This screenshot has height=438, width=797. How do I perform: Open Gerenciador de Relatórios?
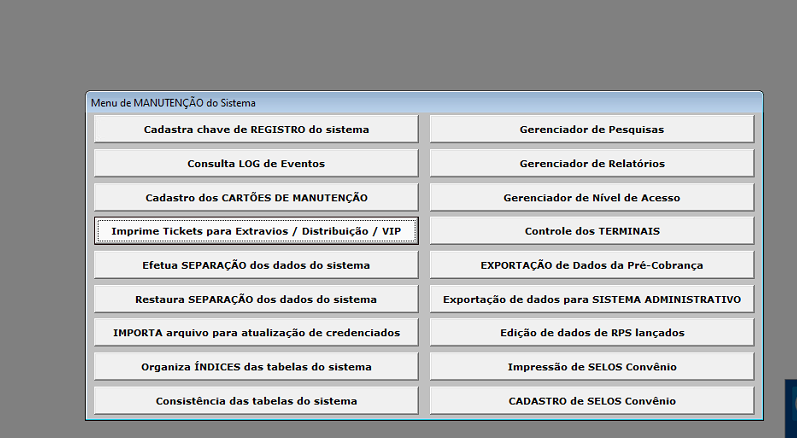[591, 163]
